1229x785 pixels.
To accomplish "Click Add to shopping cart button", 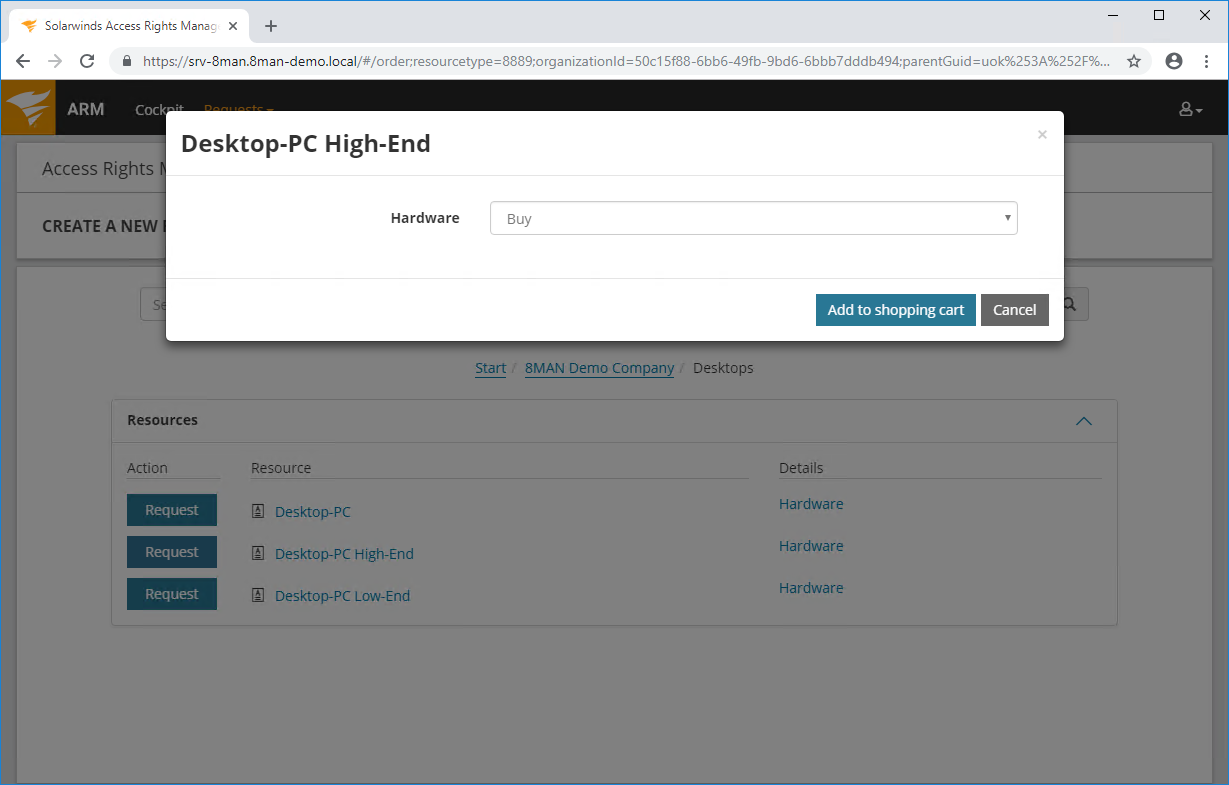I will (x=895, y=310).
